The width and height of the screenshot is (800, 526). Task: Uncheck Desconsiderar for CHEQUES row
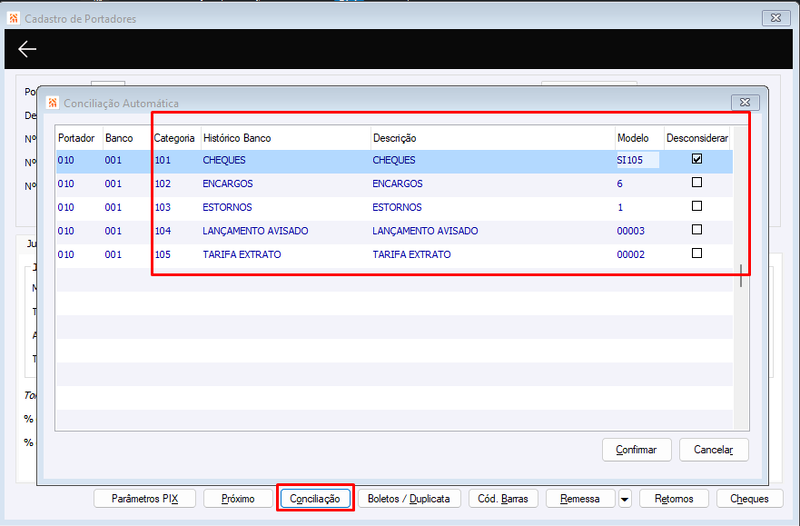[x=696, y=159]
